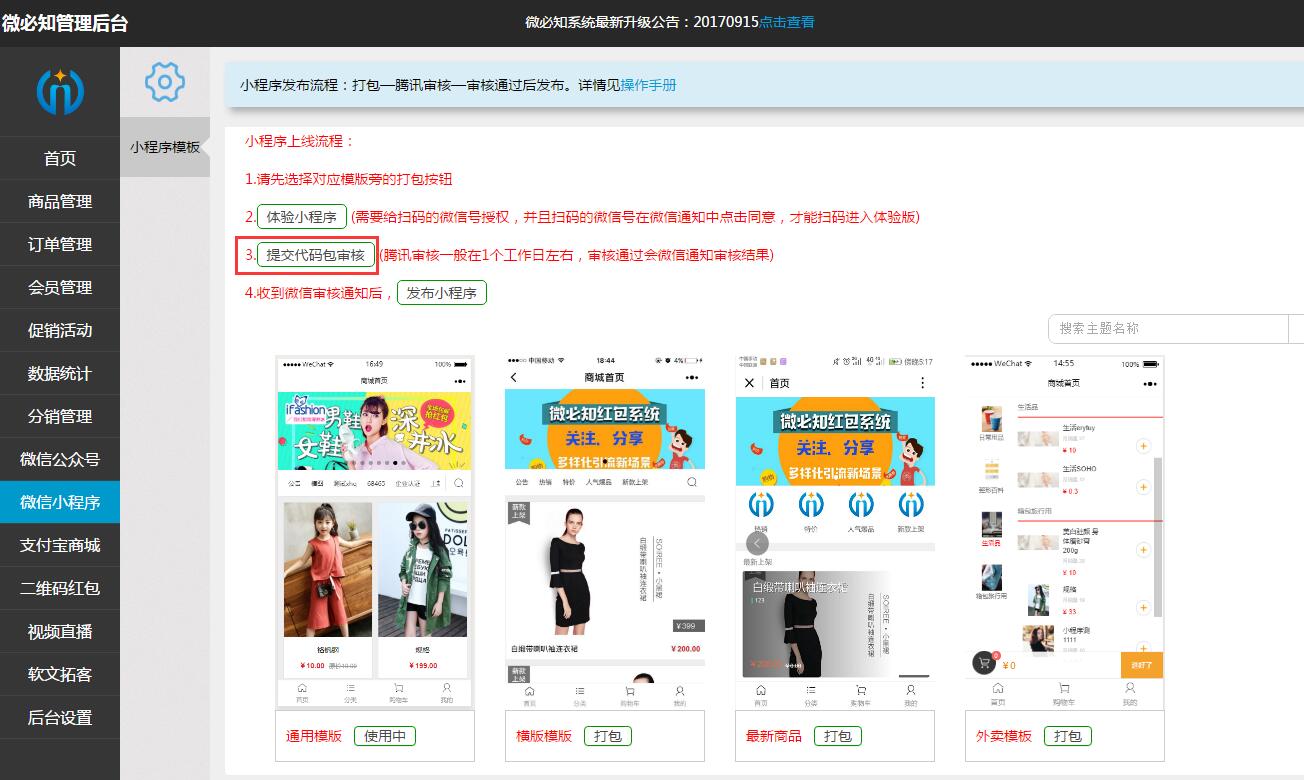Image resolution: width=1304 pixels, height=780 pixels.
Task: Open 首页 in the sidebar
Action: (60, 157)
